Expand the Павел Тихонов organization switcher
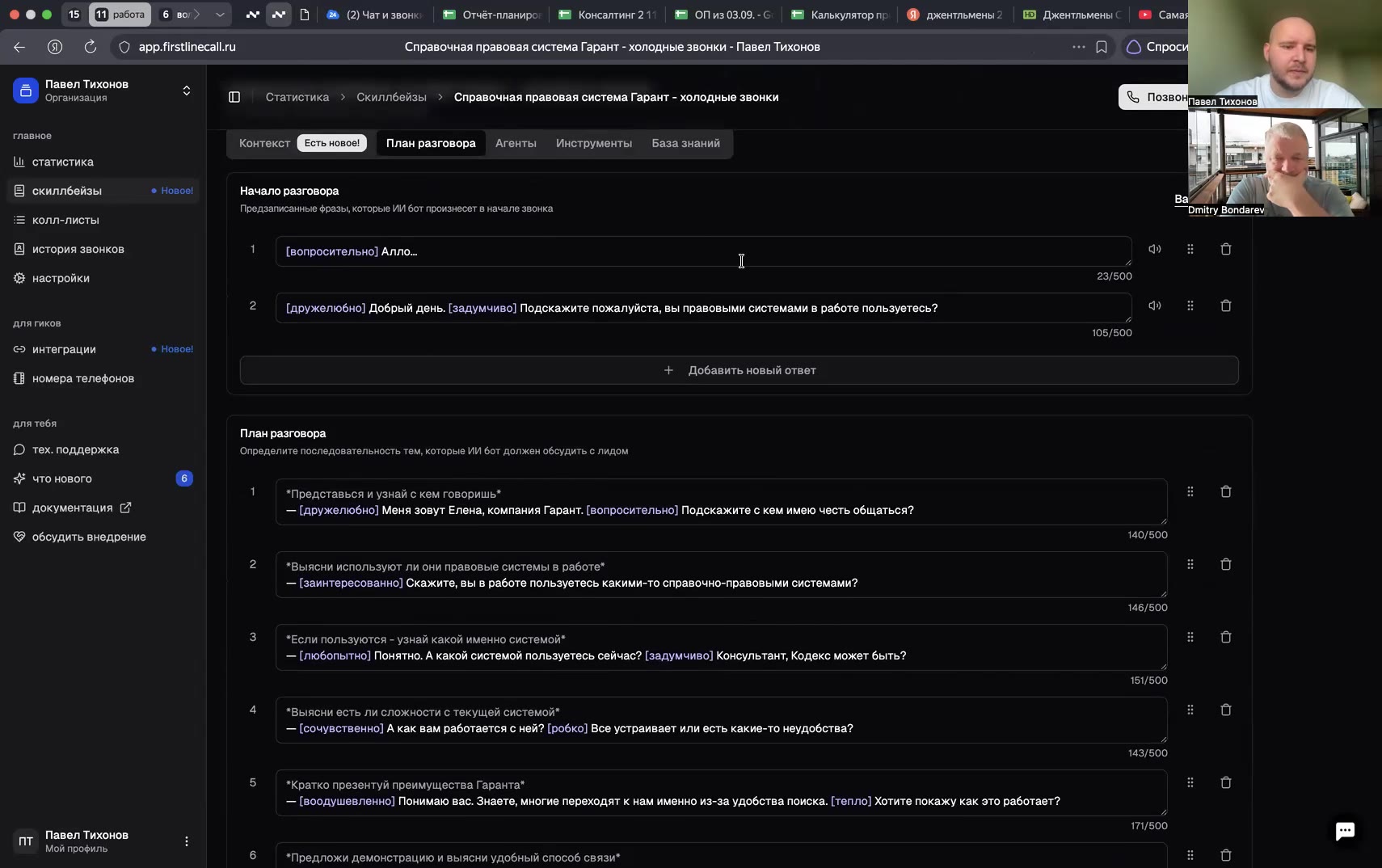 (187, 91)
